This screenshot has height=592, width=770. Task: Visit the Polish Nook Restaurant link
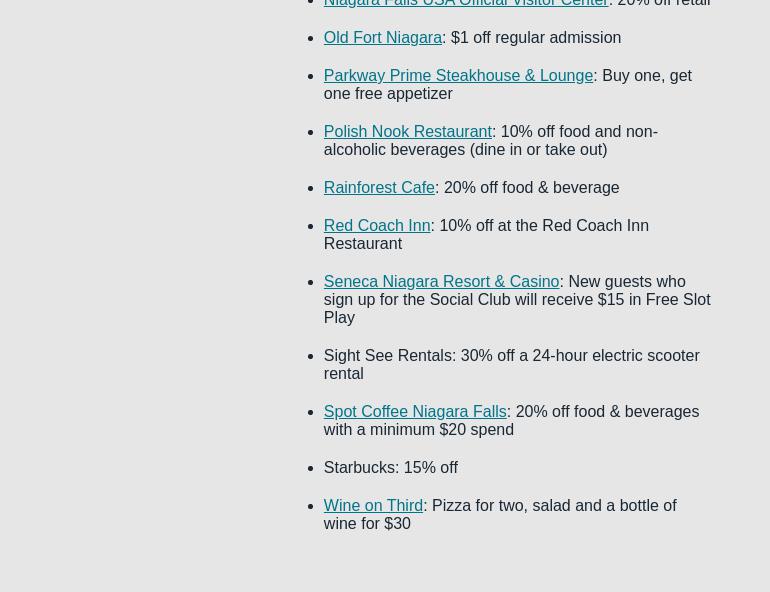point(407,132)
